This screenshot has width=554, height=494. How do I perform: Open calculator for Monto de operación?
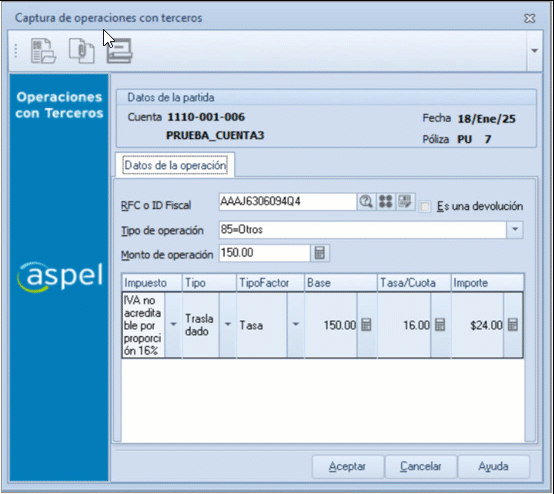320,253
